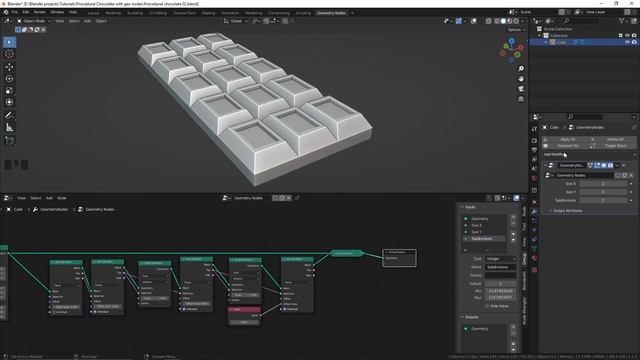Activate the Select Box tool
Screen dimensions: 640x360
[9, 42]
